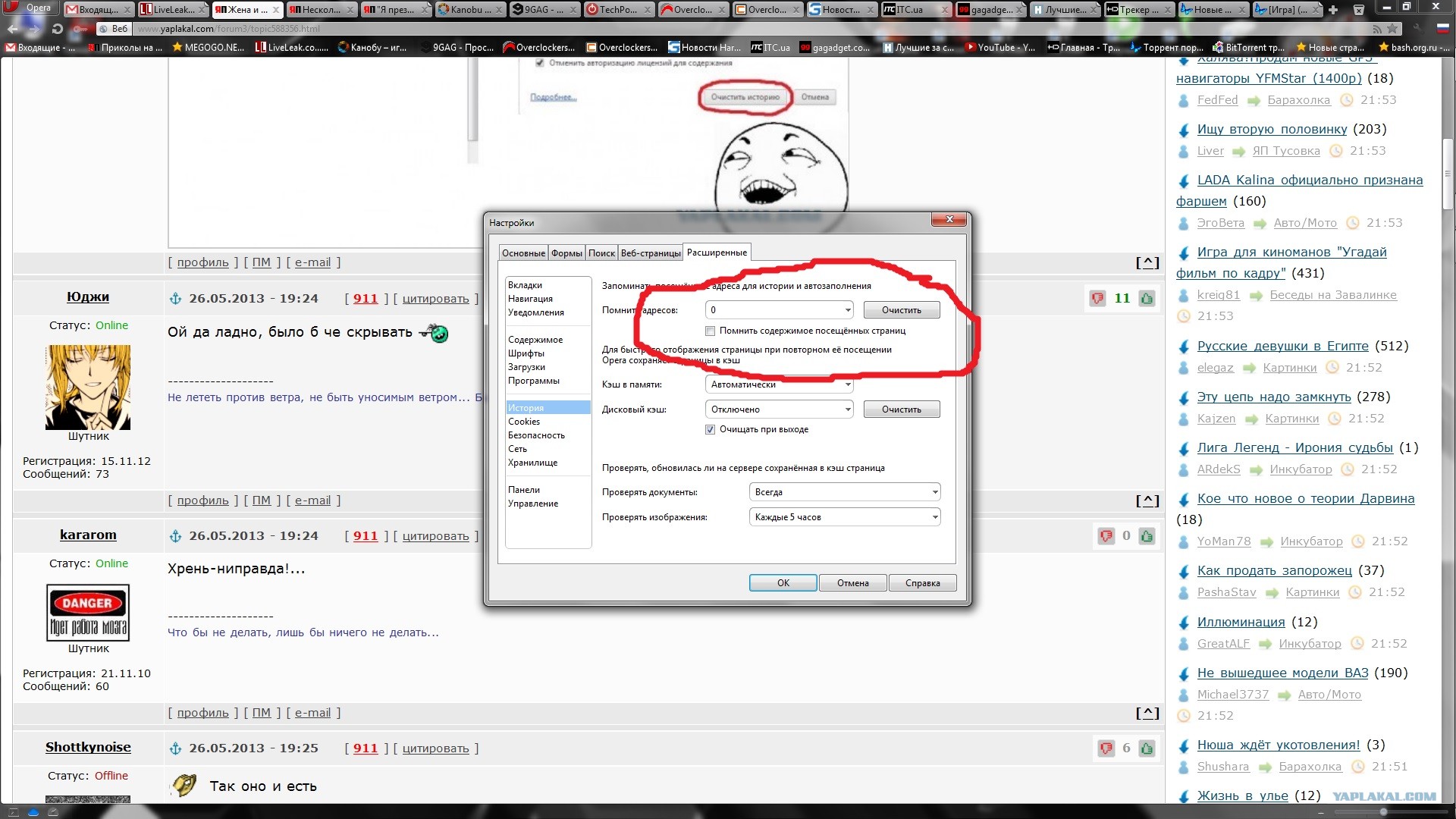Uncheck Очищать при выходе checkbox
This screenshot has height=819, width=1456.
[x=711, y=429]
